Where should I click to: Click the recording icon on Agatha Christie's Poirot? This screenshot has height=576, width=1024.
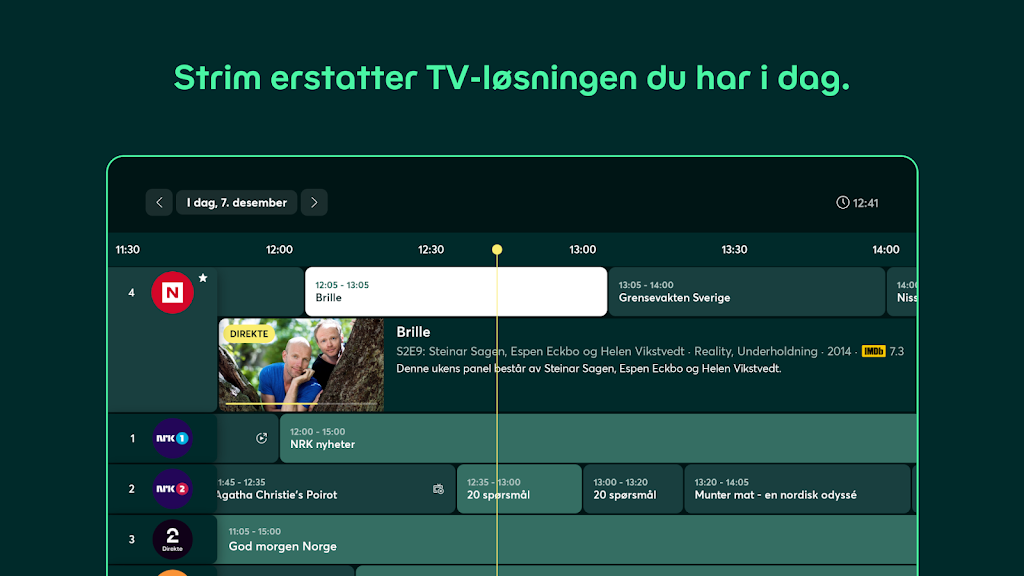pyautogui.click(x=438, y=489)
